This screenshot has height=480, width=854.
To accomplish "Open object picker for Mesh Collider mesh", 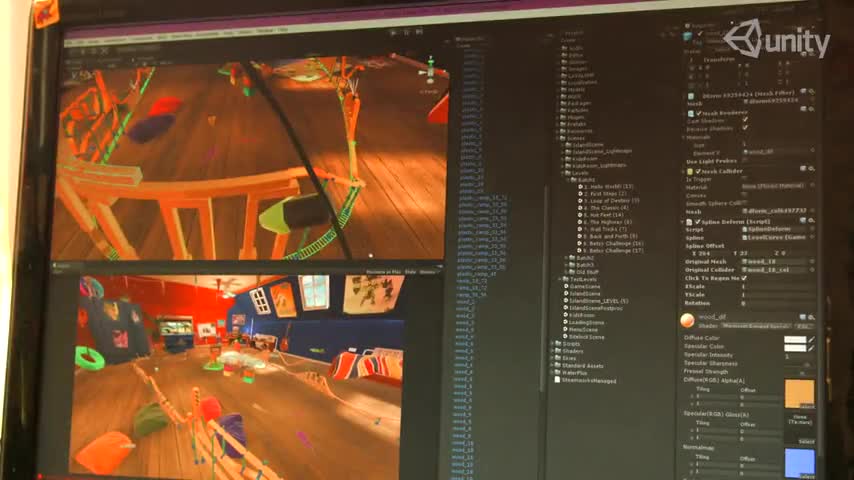I will click(812, 211).
